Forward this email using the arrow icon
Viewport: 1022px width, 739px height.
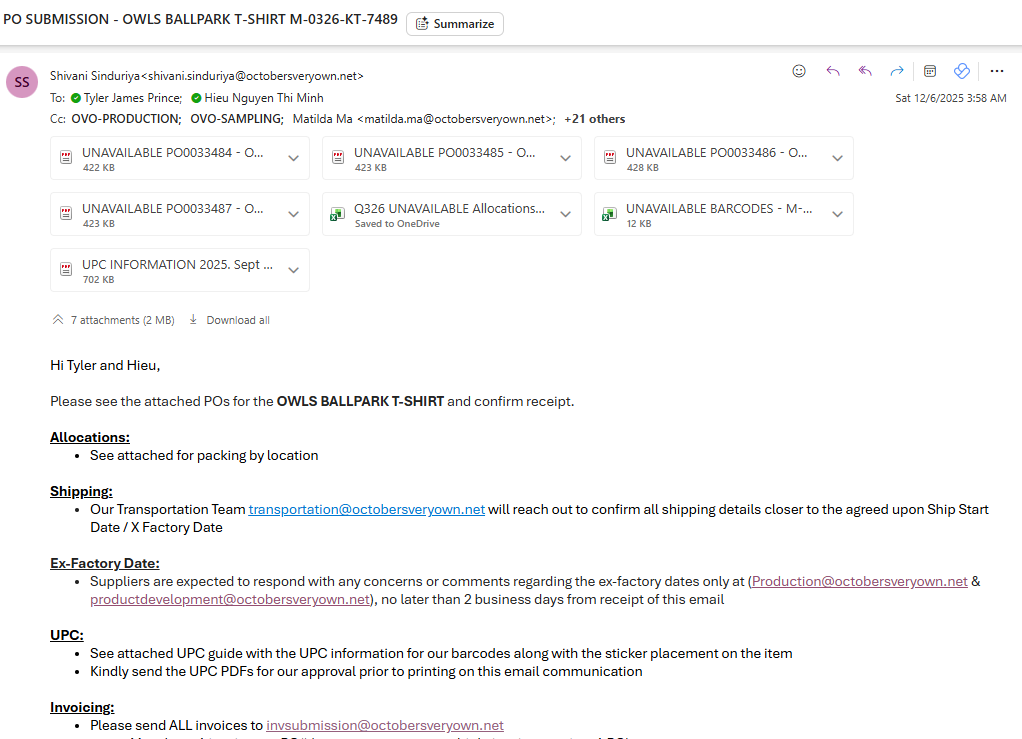point(897,71)
